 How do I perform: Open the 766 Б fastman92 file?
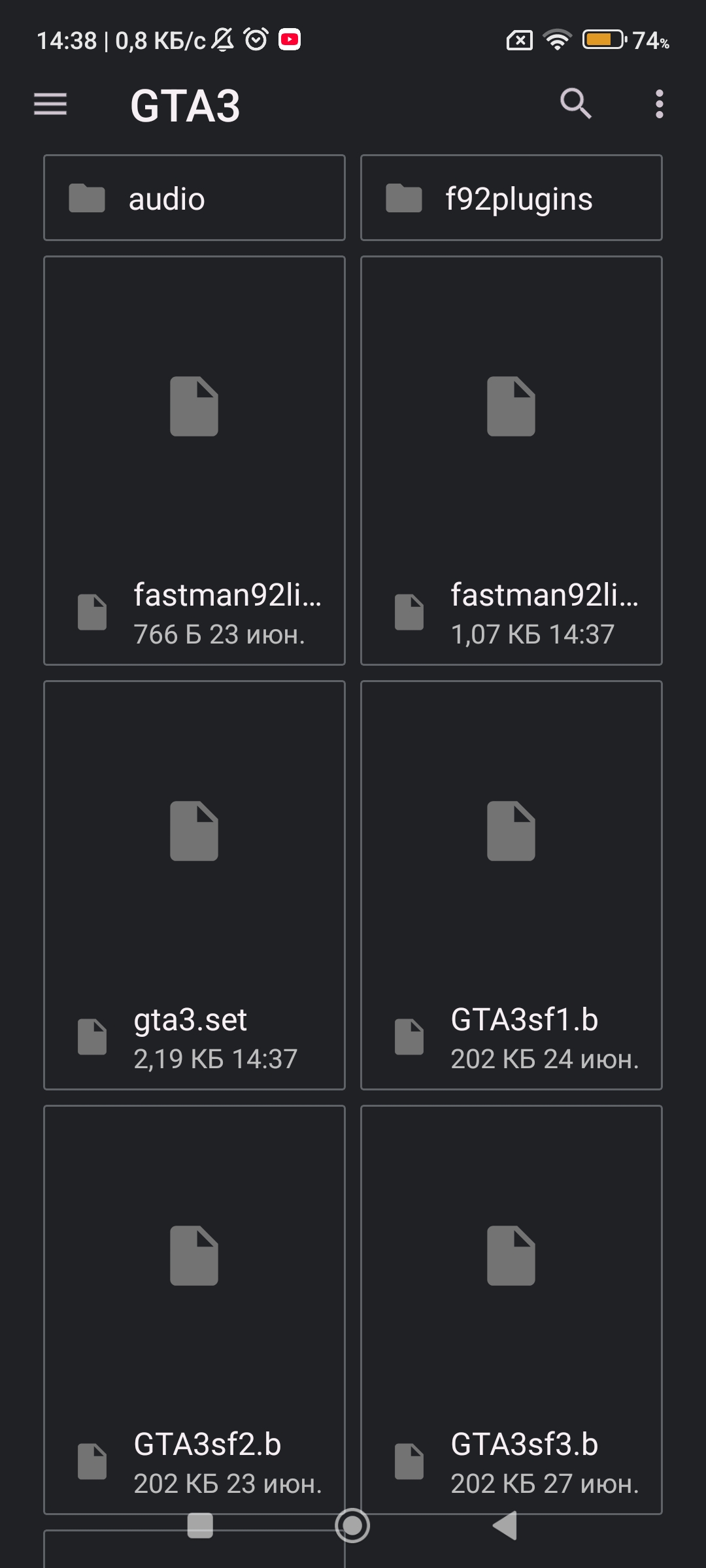194,461
